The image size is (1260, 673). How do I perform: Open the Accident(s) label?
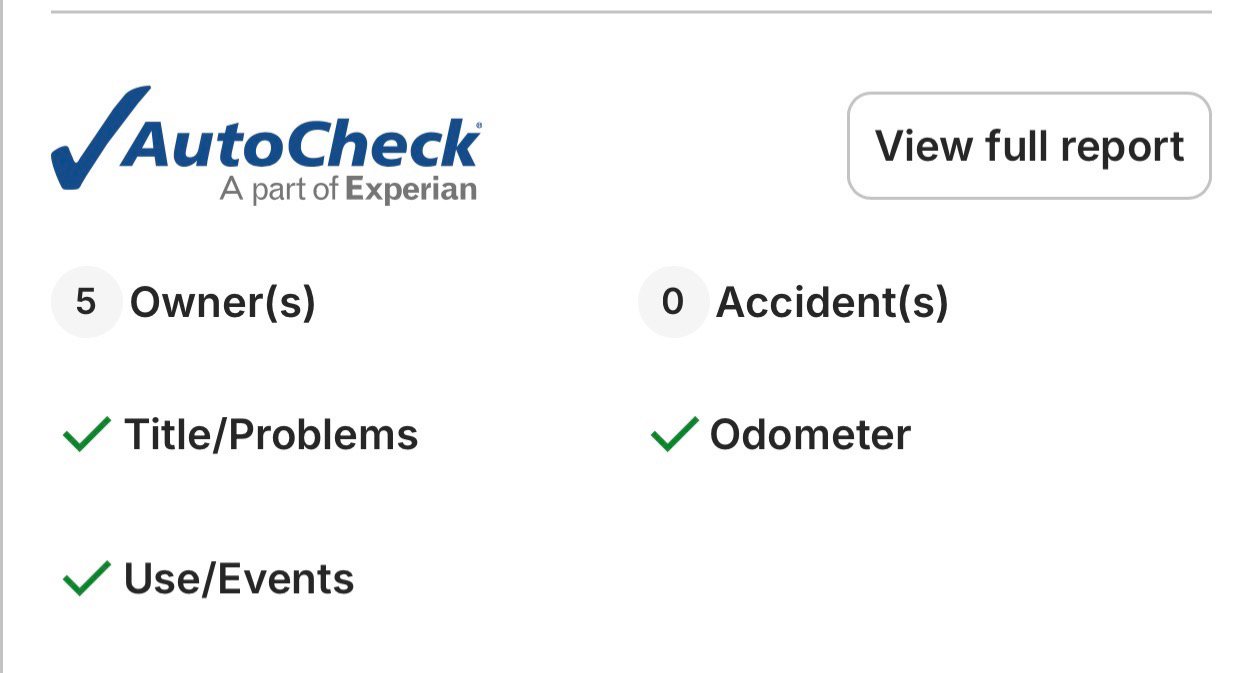pos(832,302)
